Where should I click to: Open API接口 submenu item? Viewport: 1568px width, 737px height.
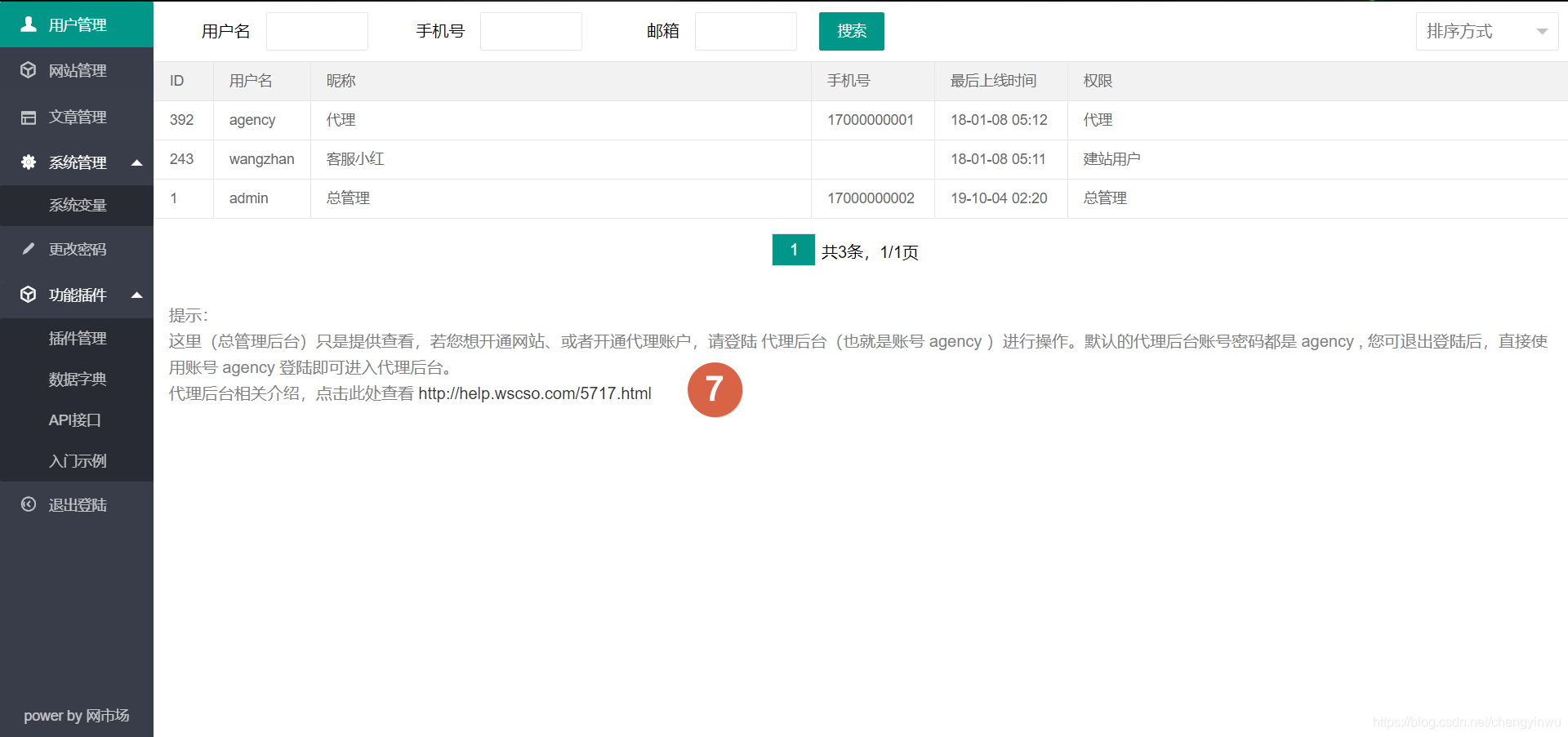77,420
